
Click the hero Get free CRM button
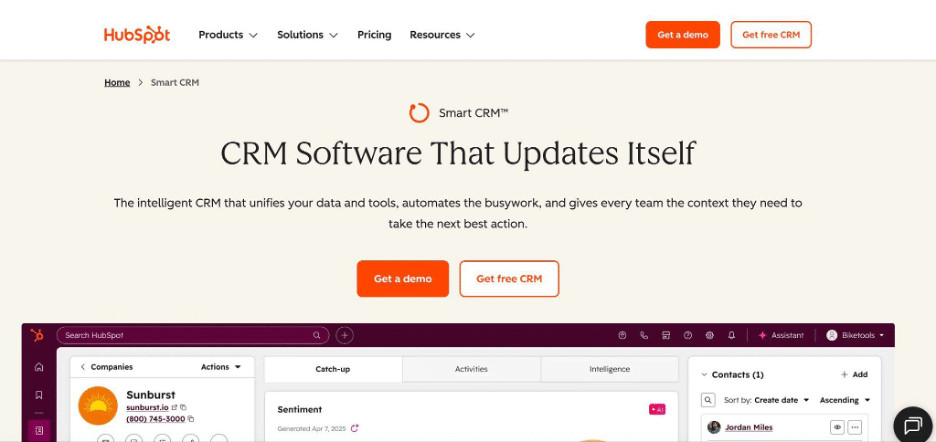click(509, 278)
